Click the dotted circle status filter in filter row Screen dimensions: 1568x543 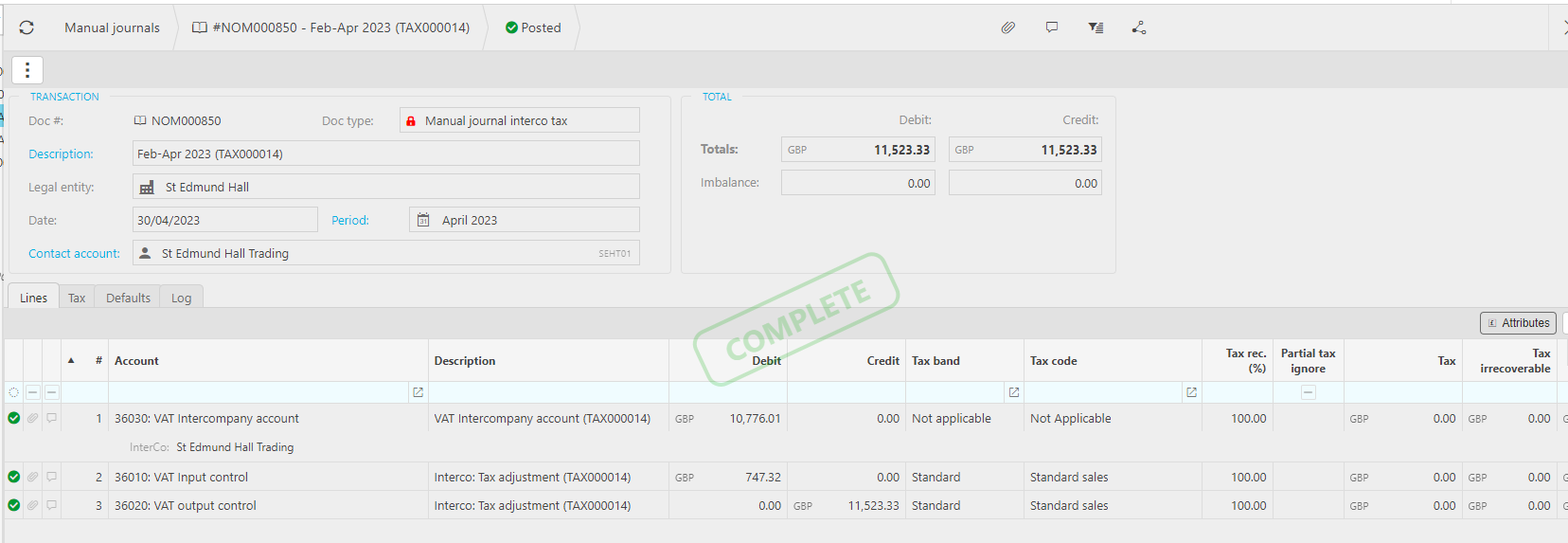point(13,392)
